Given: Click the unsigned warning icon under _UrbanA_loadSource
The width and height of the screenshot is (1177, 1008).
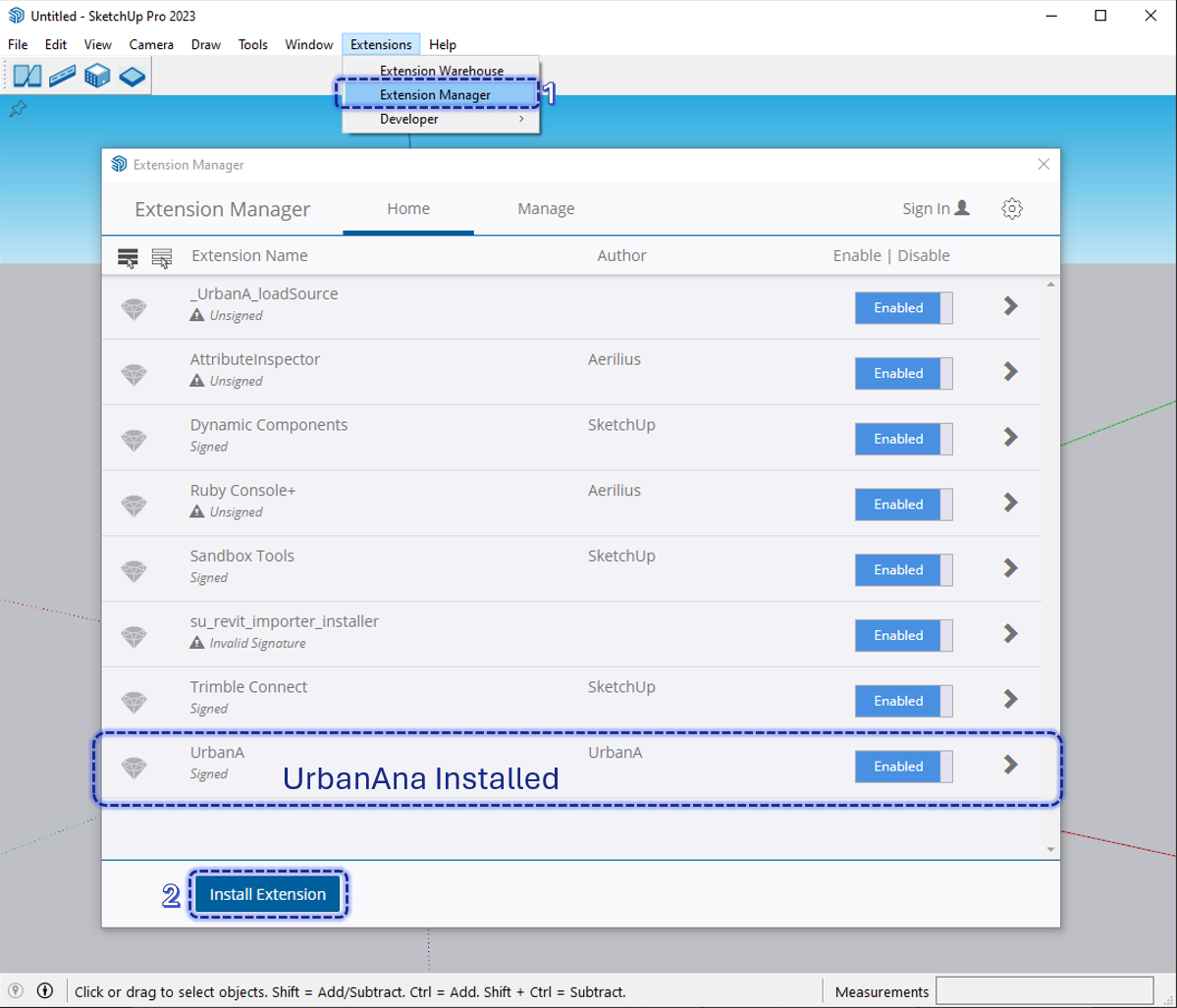Looking at the screenshot, I should (x=196, y=315).
